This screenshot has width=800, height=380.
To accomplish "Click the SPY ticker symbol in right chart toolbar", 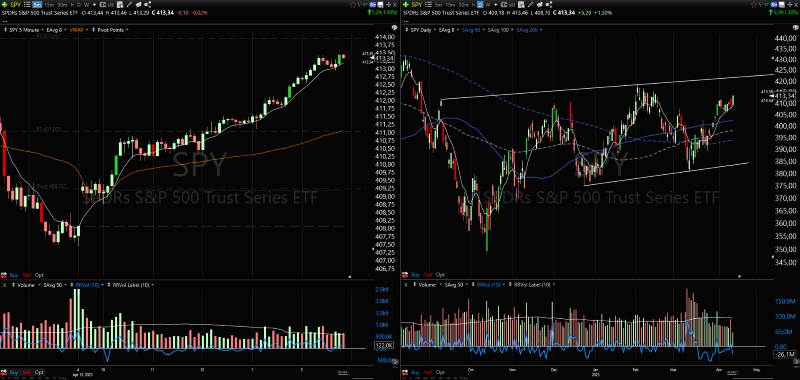I will pyautogui.click(x=417, y=5).
